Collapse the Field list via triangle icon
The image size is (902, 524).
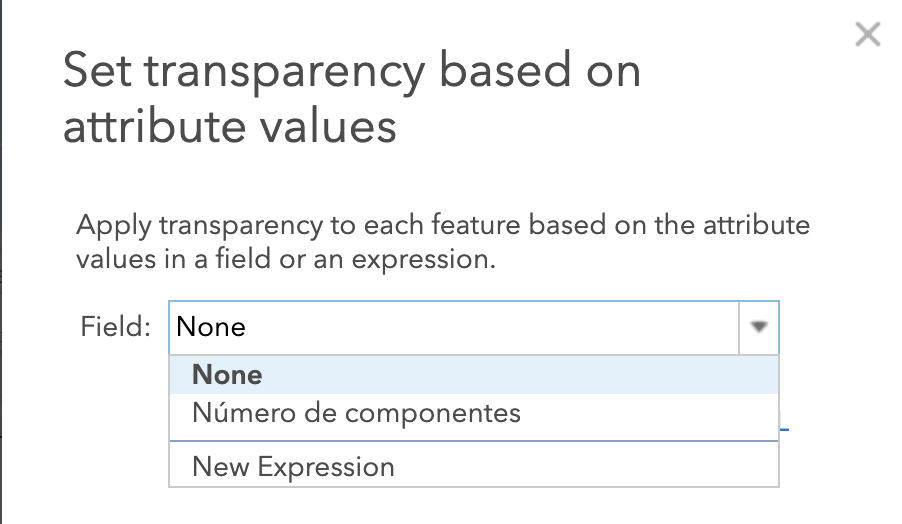point(759,327)
